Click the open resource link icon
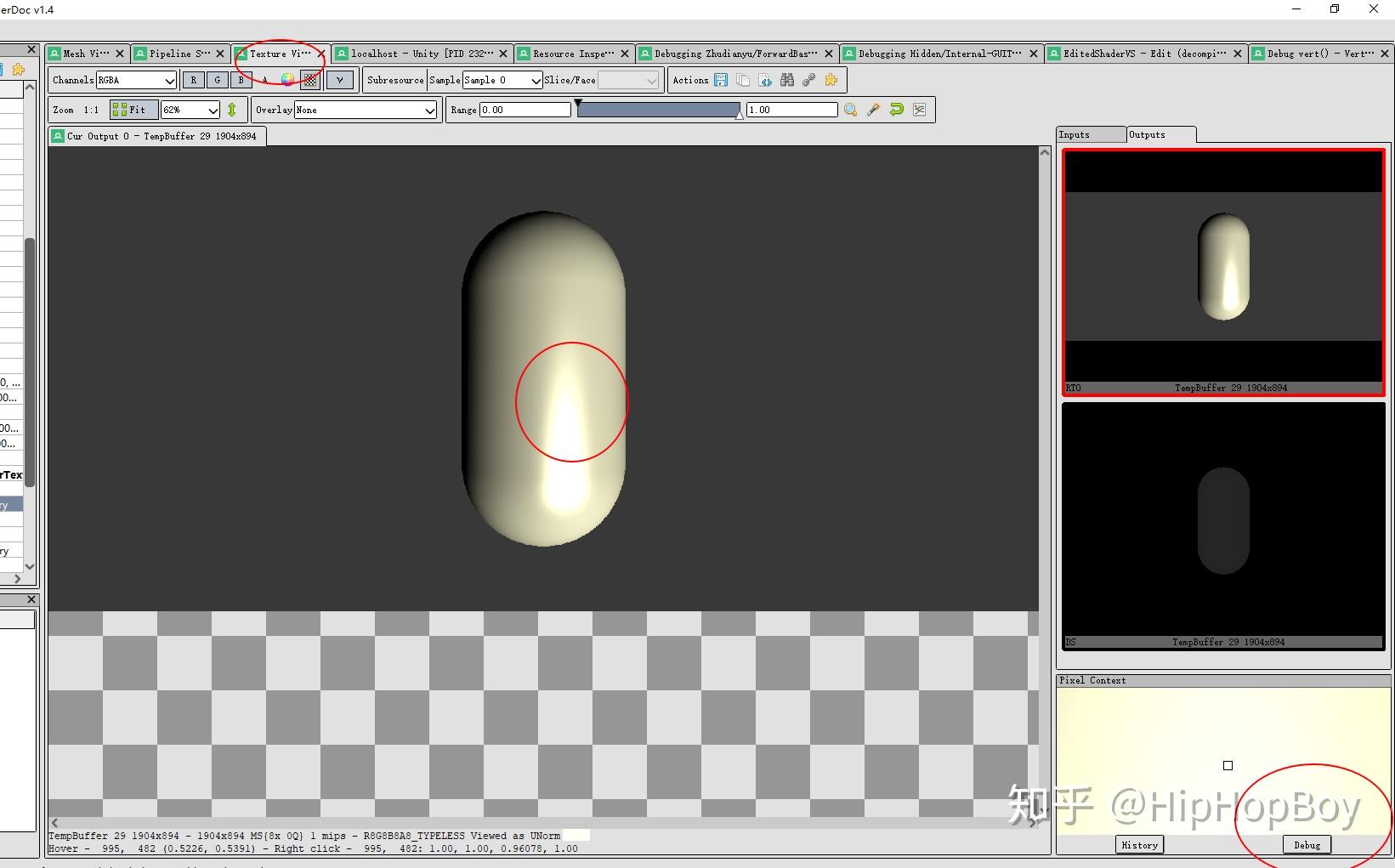 pyautogui.click(x=809, y=80)
